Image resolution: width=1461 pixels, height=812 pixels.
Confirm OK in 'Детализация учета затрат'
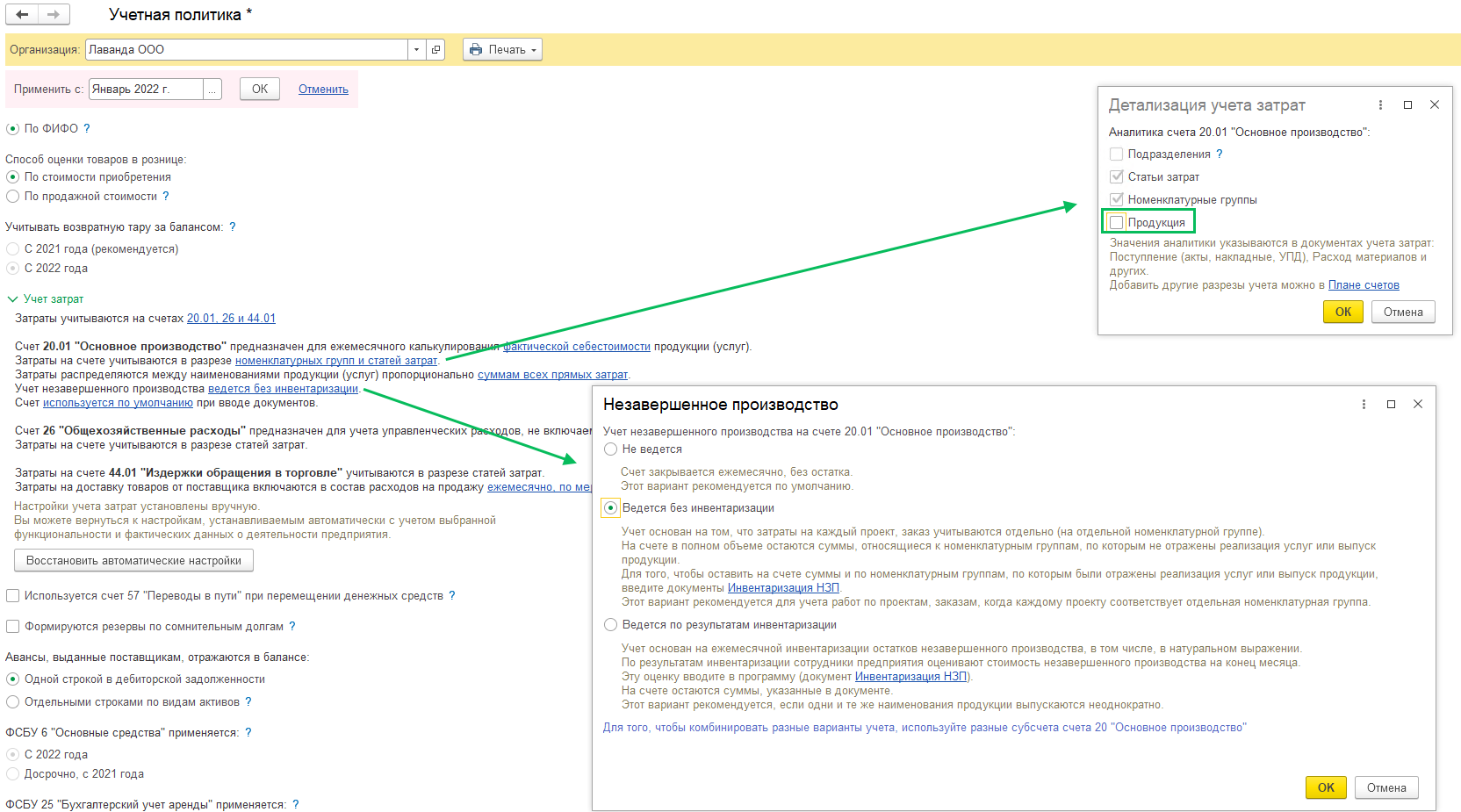click(1343, 312)
